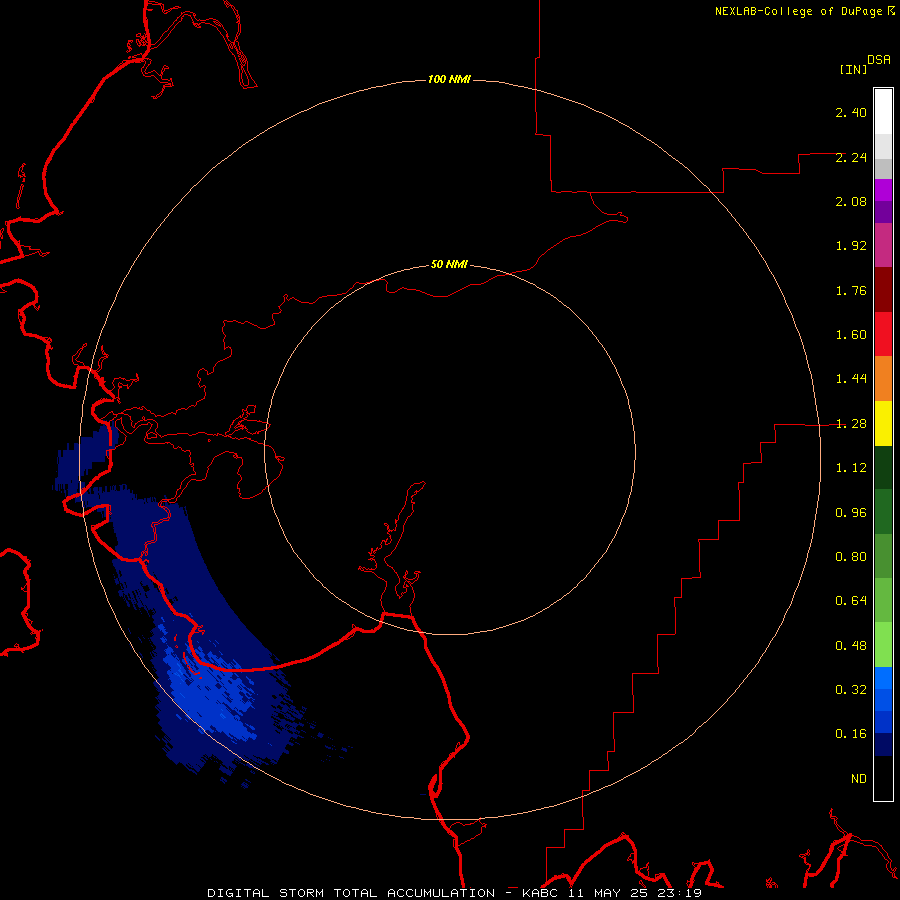Image resolution: width=900 pixels, height=900 pixels.
Task: Click the 0.64 legend value
Action: tap(851, 601)
